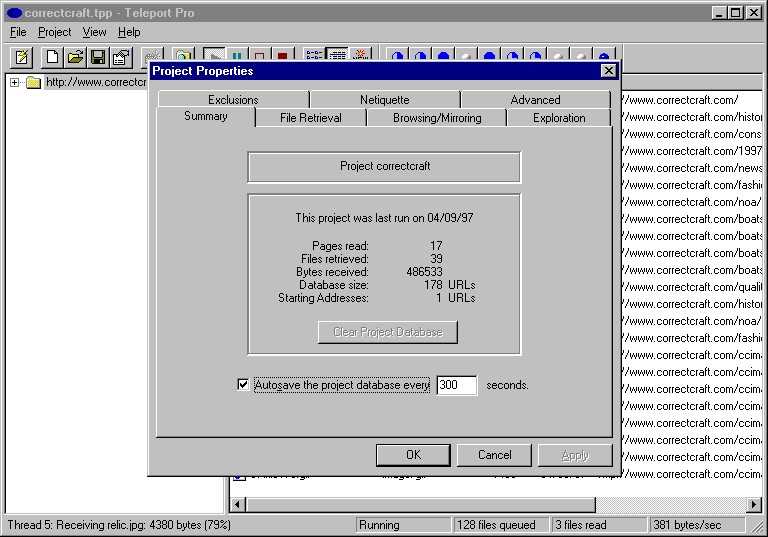Click the Start (play arrow) toolbar button

214,54
